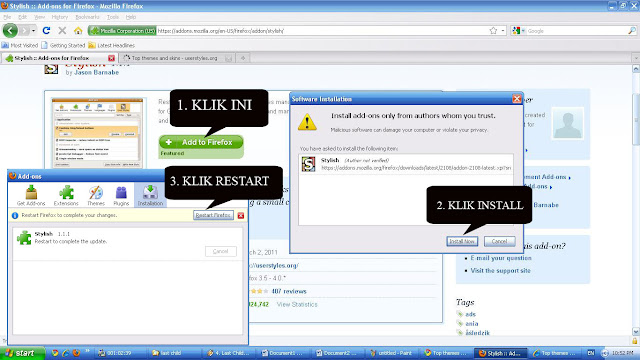Open the Help menu

(x=131, y=17)
